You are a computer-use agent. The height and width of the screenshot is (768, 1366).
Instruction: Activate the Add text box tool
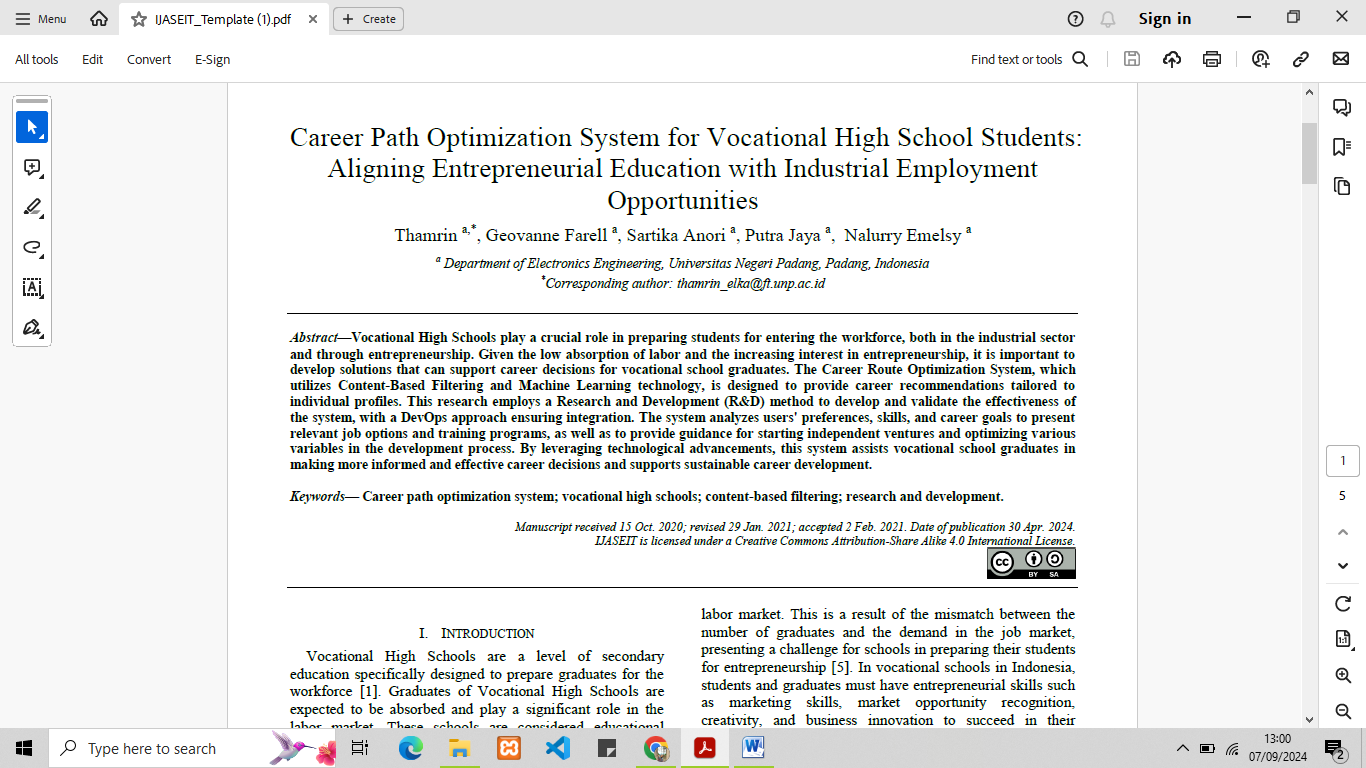tap(32, 288)
